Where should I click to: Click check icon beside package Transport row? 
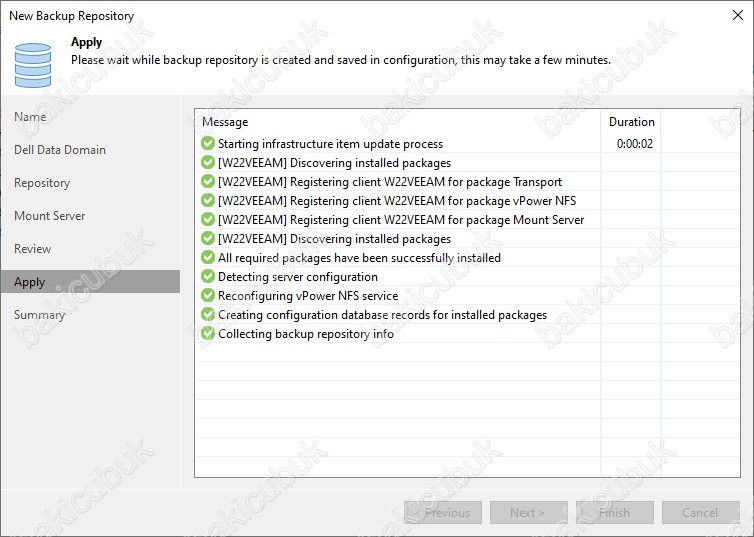[x=208, y=181]
